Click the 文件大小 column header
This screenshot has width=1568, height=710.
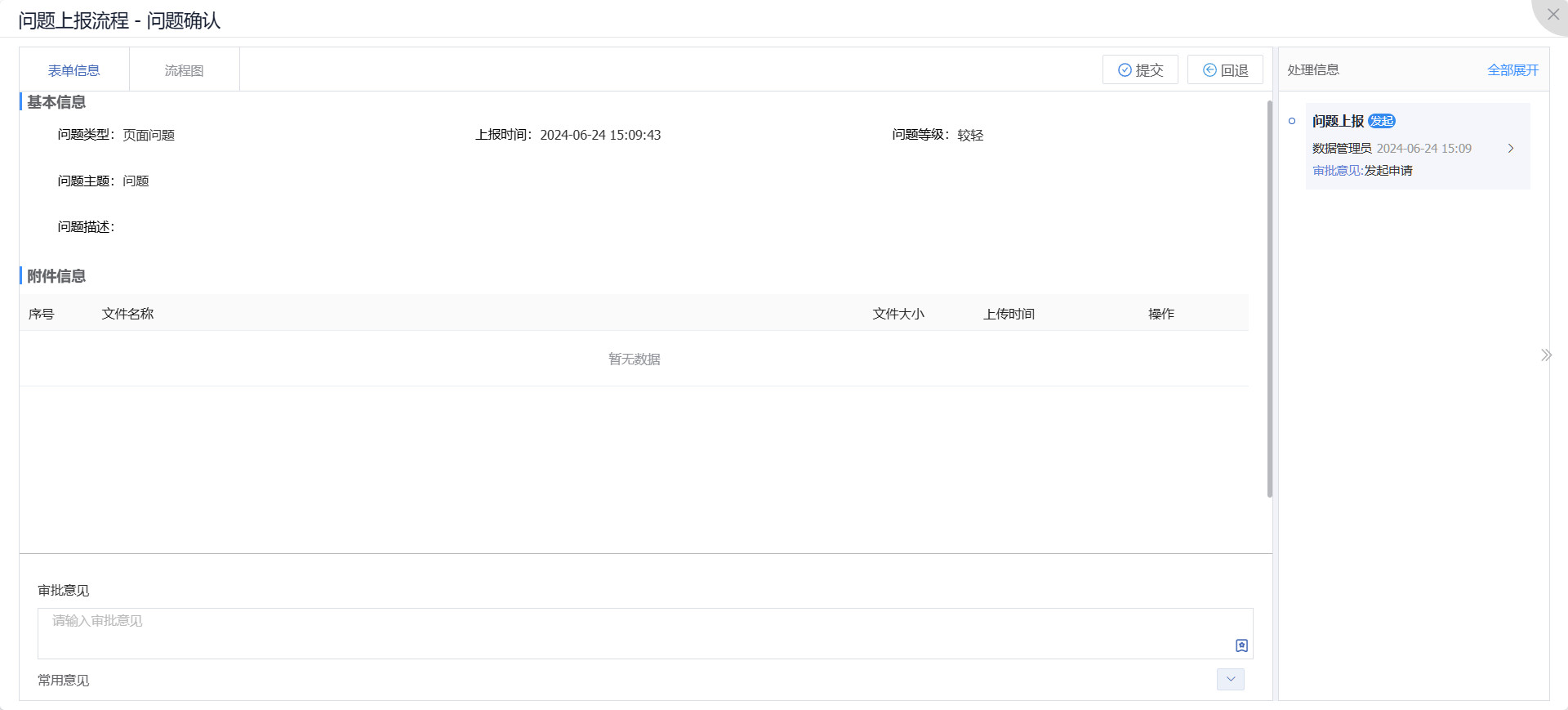click(898, 314)
